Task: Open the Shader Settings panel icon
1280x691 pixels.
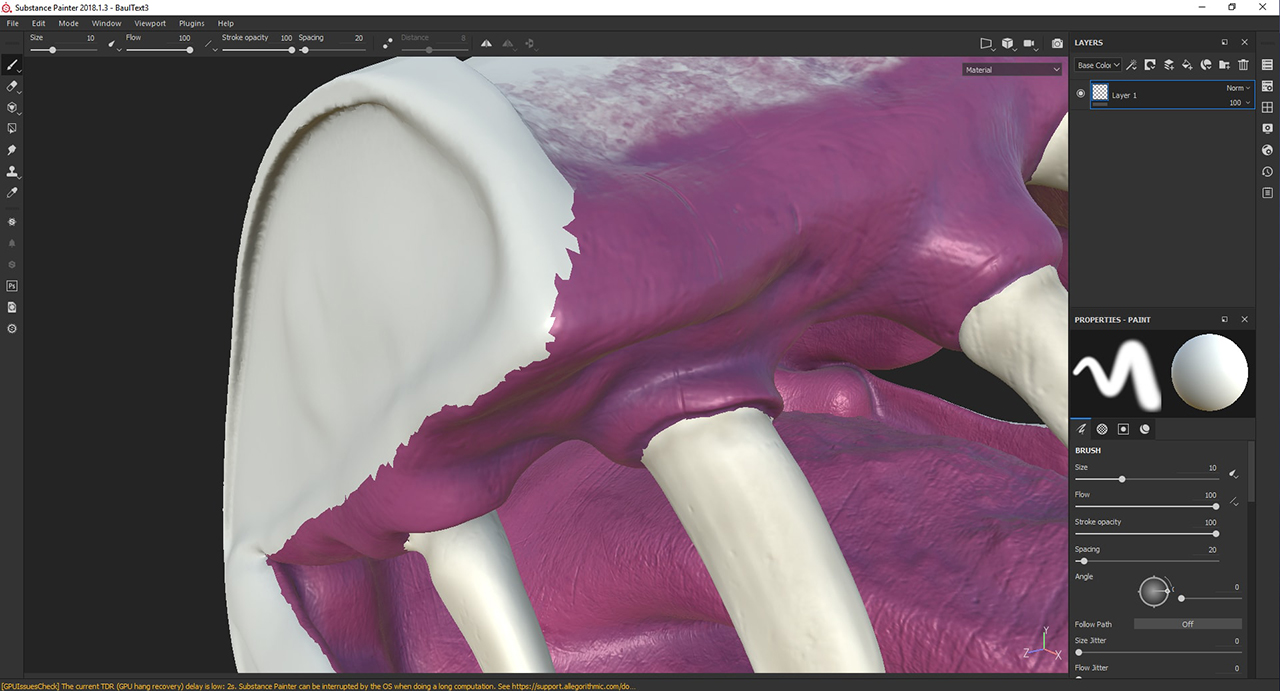Action: [x=1268, y=150]
